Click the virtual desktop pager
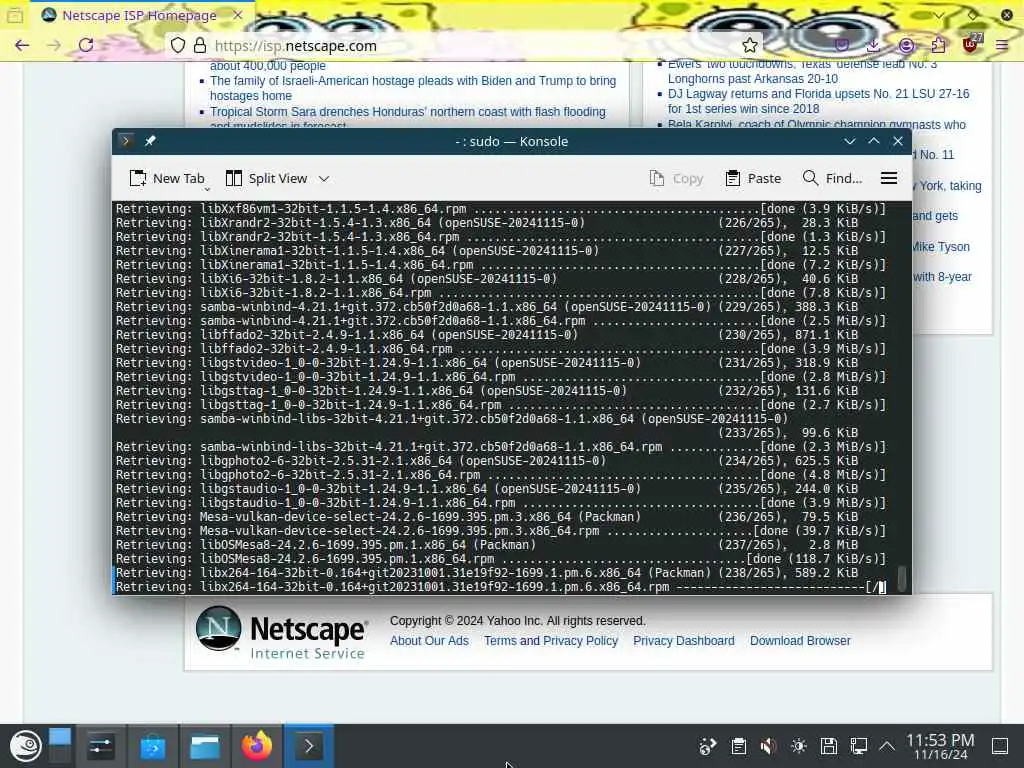This screenshot has height=768, width=1024. [59, 746]
